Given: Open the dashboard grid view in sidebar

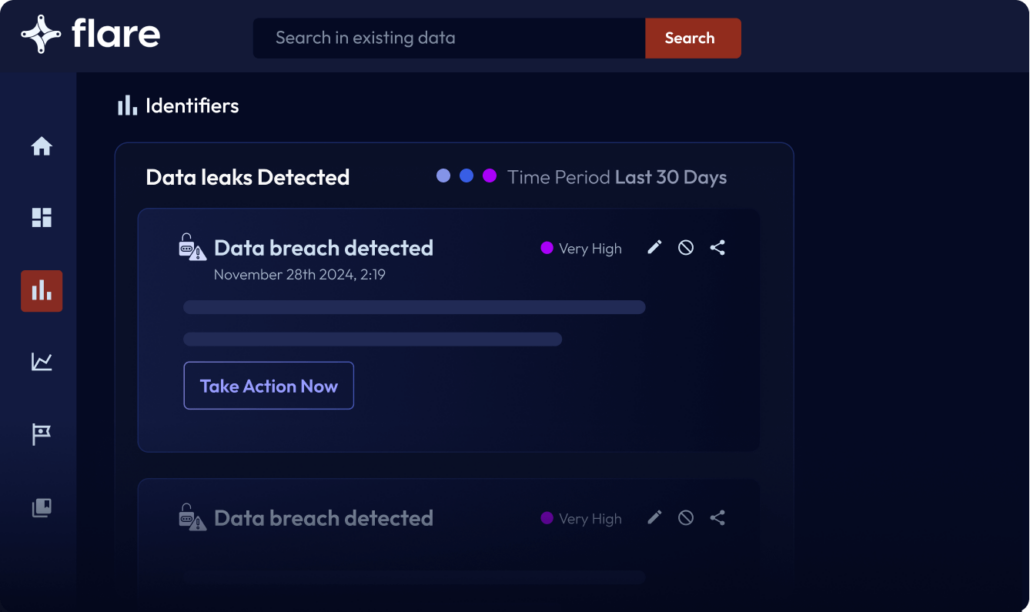Looking at the screenshot, I should pyautogui.click(x=41, y=218).
